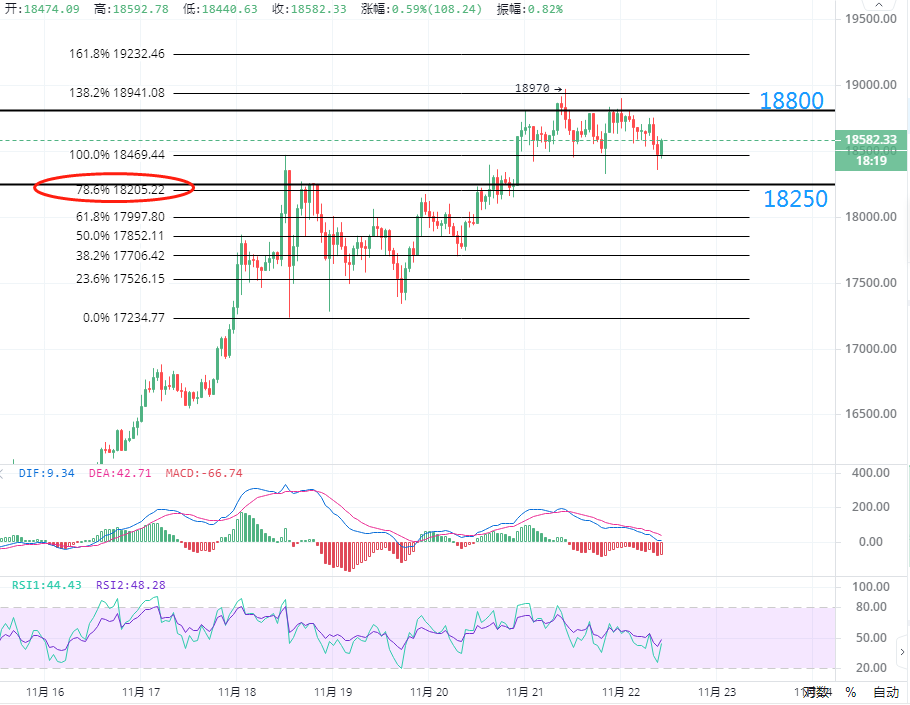
Task: Click the 开:18474.09 open value in header
Action: pos(42,9)
